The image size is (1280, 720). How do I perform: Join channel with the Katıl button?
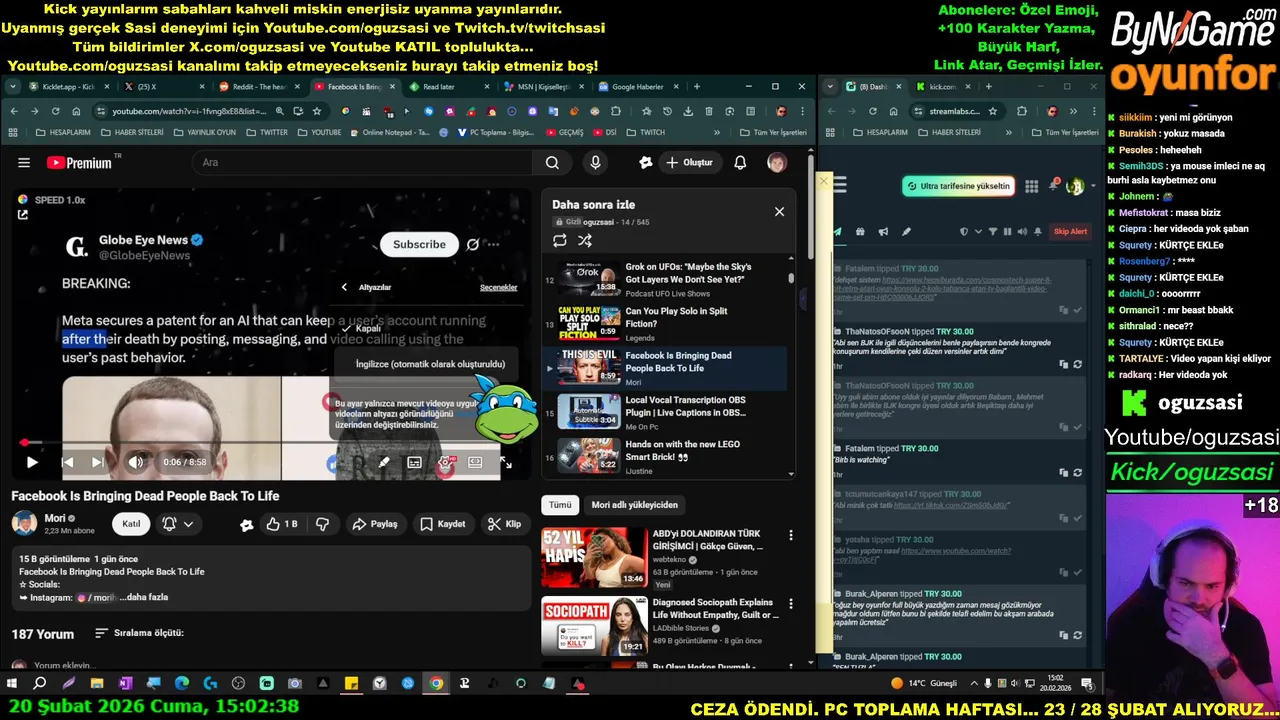coord(131,524)
